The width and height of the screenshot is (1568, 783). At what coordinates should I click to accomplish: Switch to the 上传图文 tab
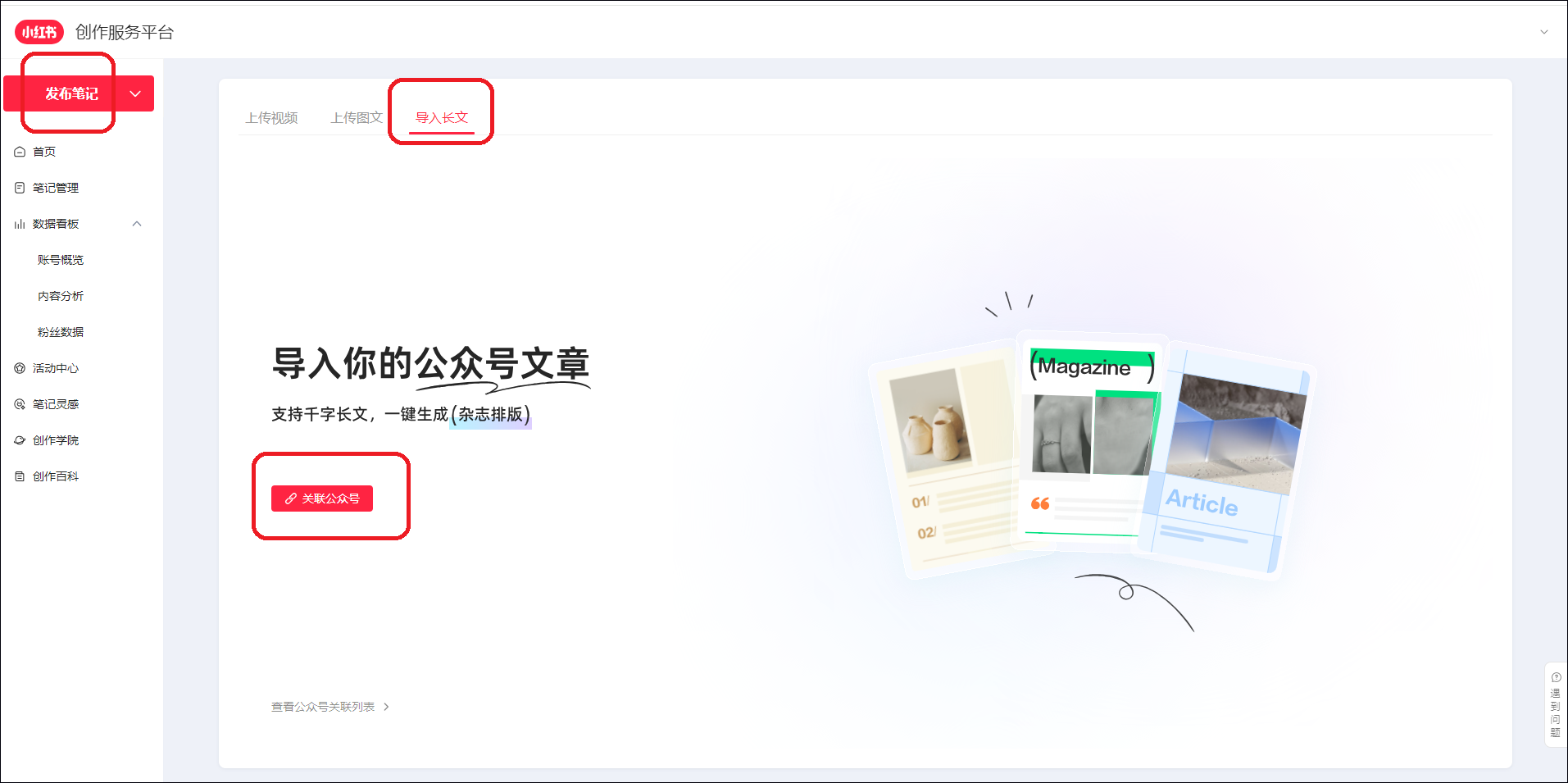pos(357,118)
